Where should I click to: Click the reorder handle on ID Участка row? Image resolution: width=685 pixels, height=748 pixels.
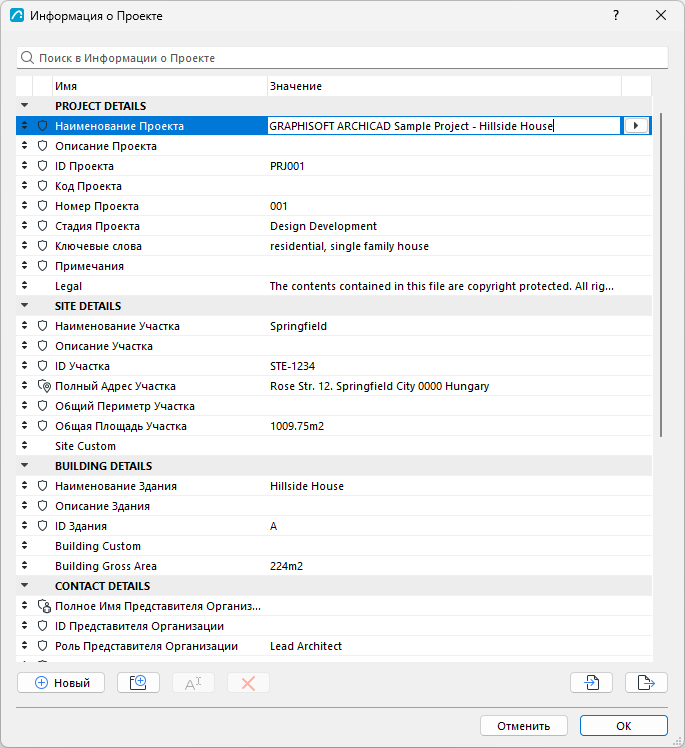click(24, 366)
